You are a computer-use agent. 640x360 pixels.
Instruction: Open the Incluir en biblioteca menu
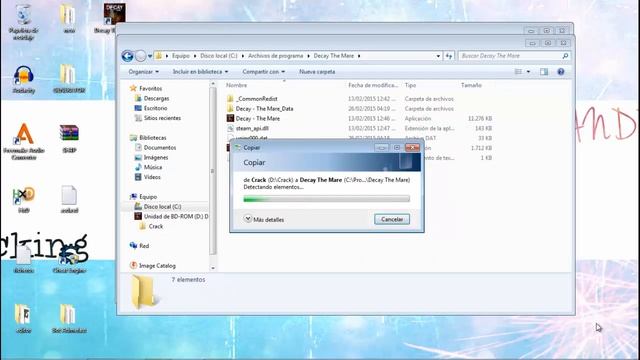(x=200, y=72)
